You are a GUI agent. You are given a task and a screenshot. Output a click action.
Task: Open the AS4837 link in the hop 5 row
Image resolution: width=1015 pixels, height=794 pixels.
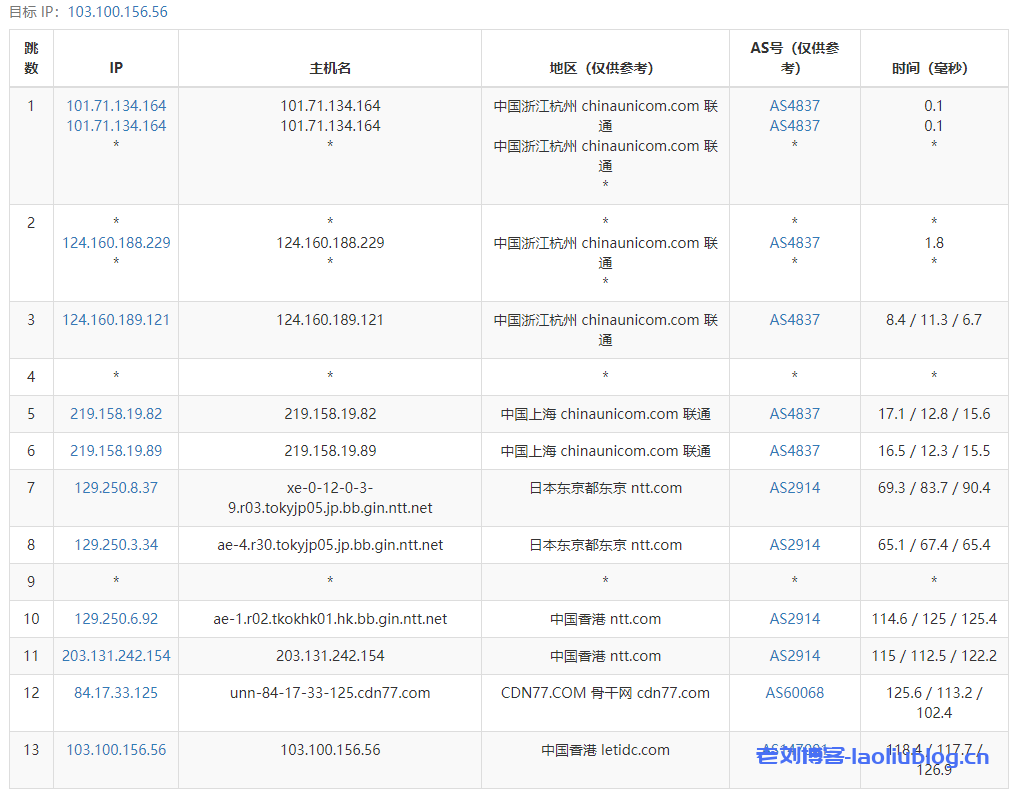(x=794, y=414)
